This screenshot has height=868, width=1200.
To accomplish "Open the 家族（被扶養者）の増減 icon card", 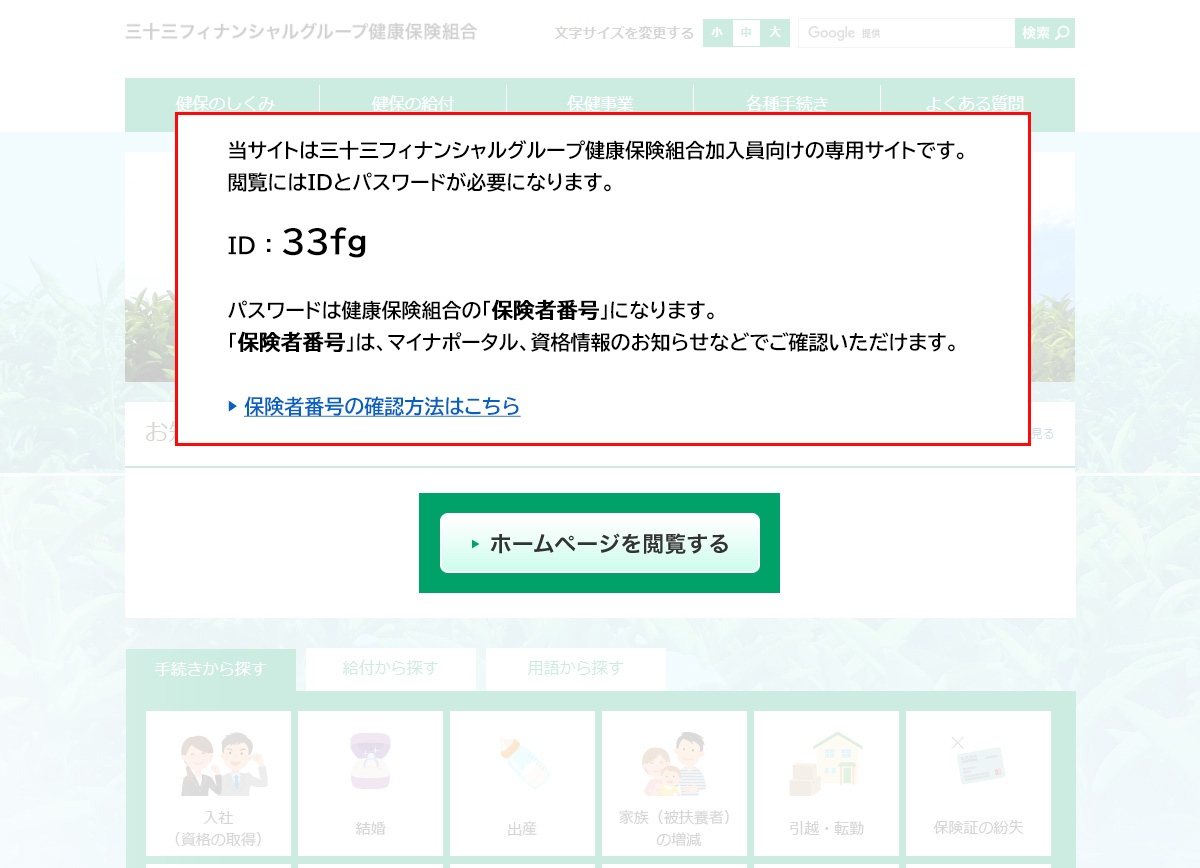I will [674, 783].
